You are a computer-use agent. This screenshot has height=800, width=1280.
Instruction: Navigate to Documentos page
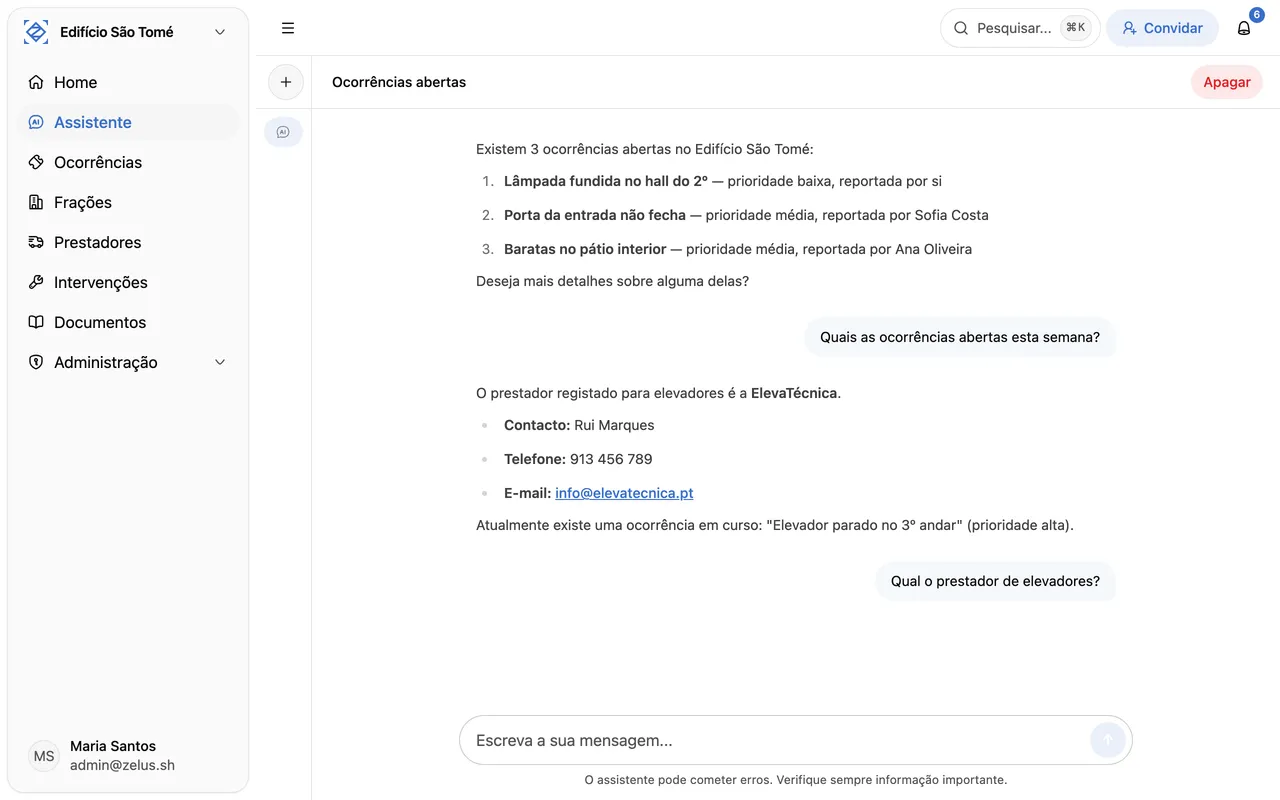pos(100,322)
